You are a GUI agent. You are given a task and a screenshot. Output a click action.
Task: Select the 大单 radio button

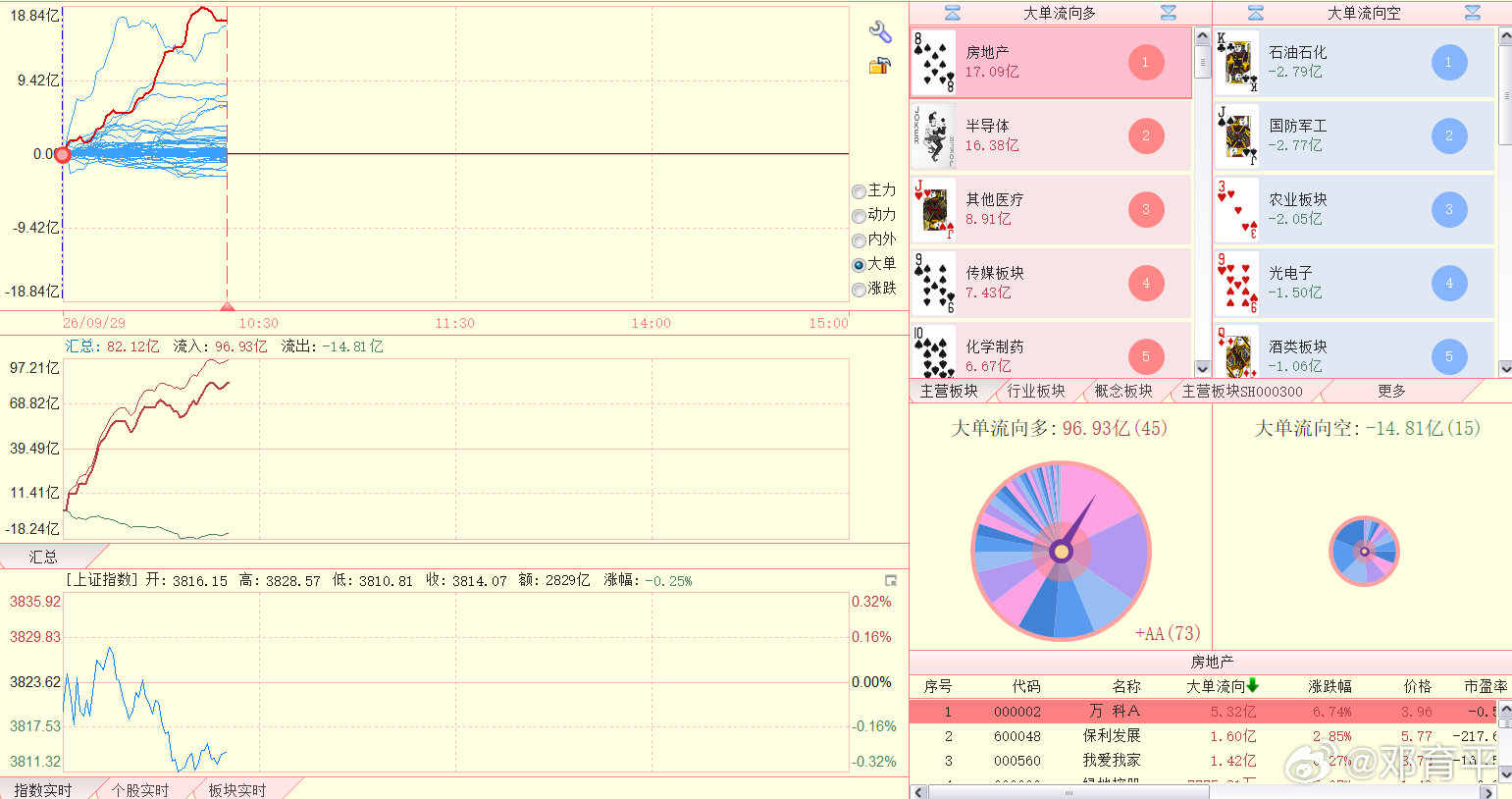pyautogui.click(x=859, y=265)
